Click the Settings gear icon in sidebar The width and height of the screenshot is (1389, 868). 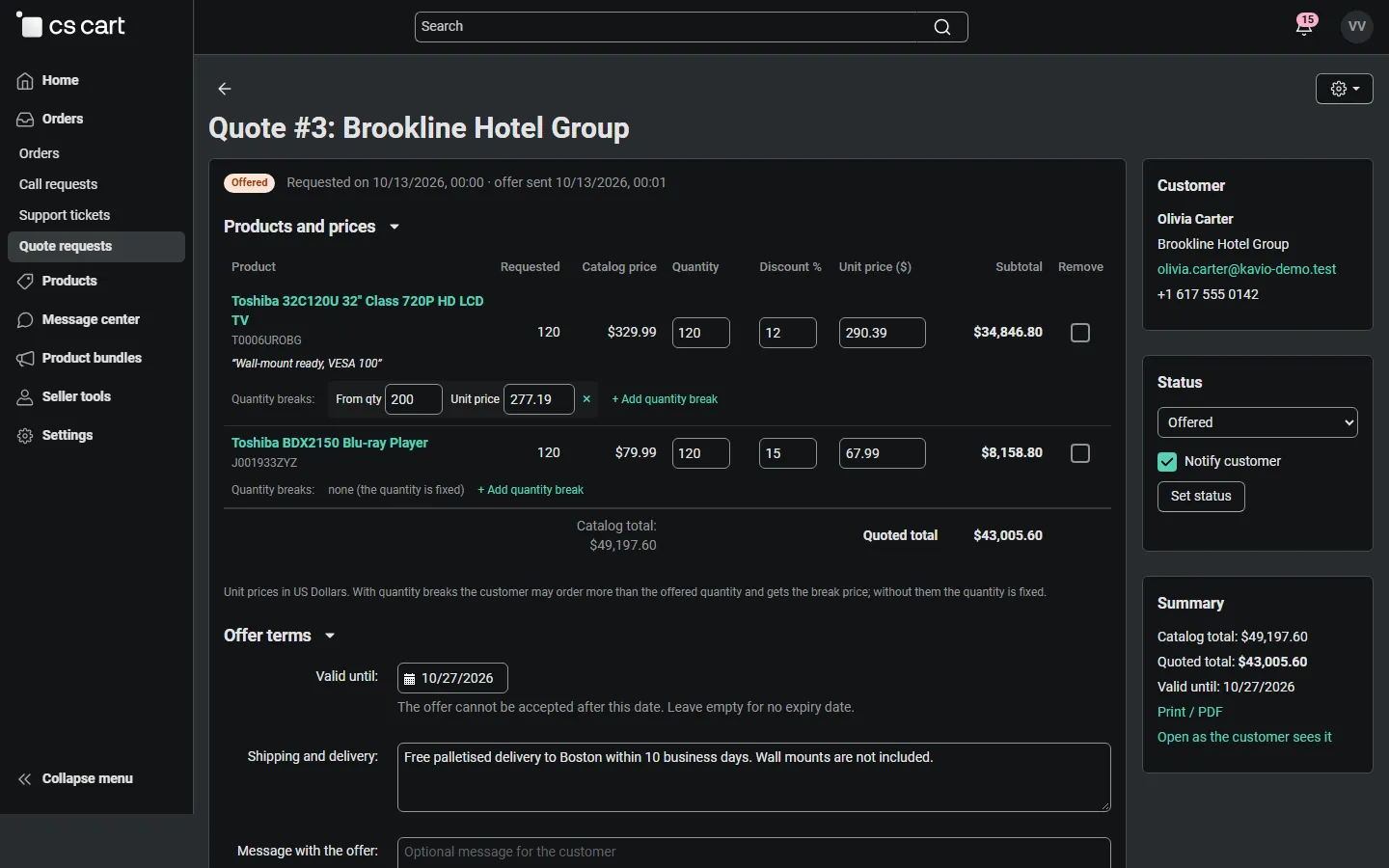tap(25, 436)
